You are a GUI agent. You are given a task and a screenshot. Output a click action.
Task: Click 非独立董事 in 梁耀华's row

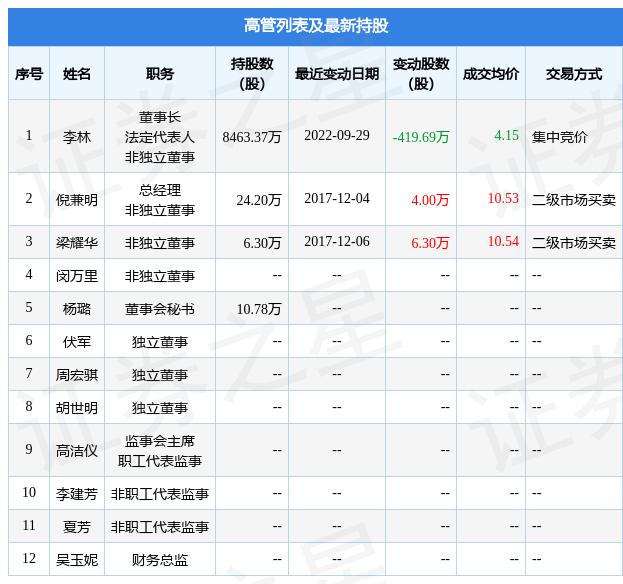[x=160, y=243]
